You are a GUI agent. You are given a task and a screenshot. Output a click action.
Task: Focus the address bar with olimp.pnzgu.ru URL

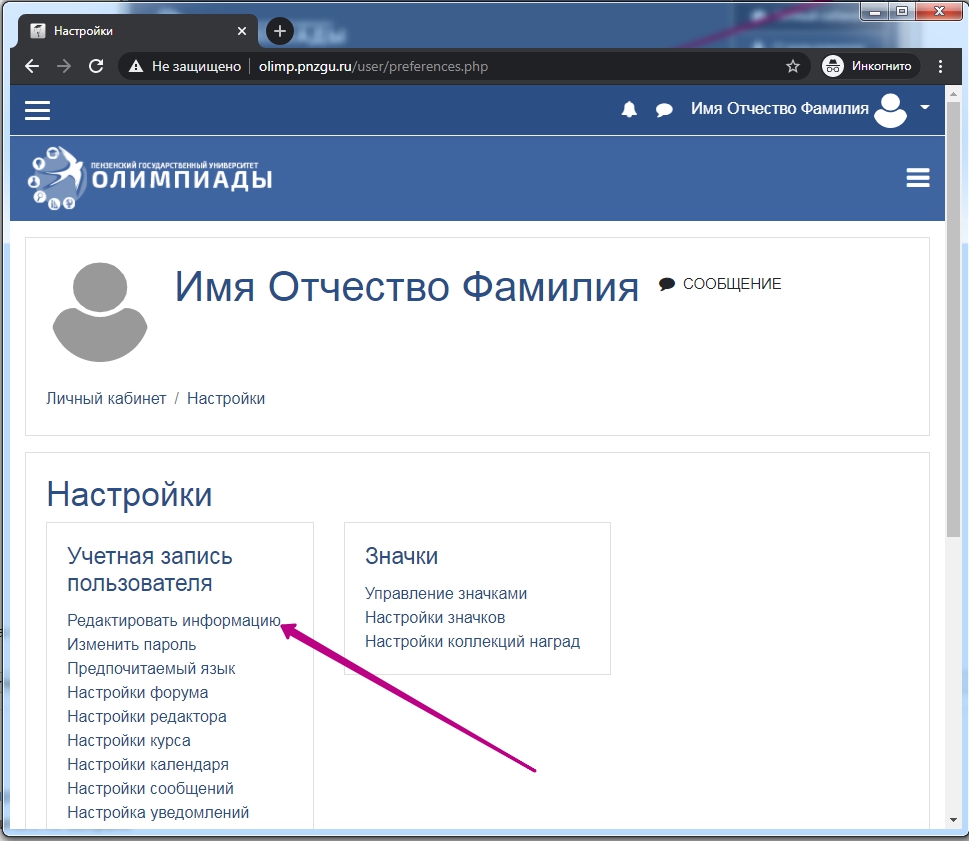tap(373, 66)
